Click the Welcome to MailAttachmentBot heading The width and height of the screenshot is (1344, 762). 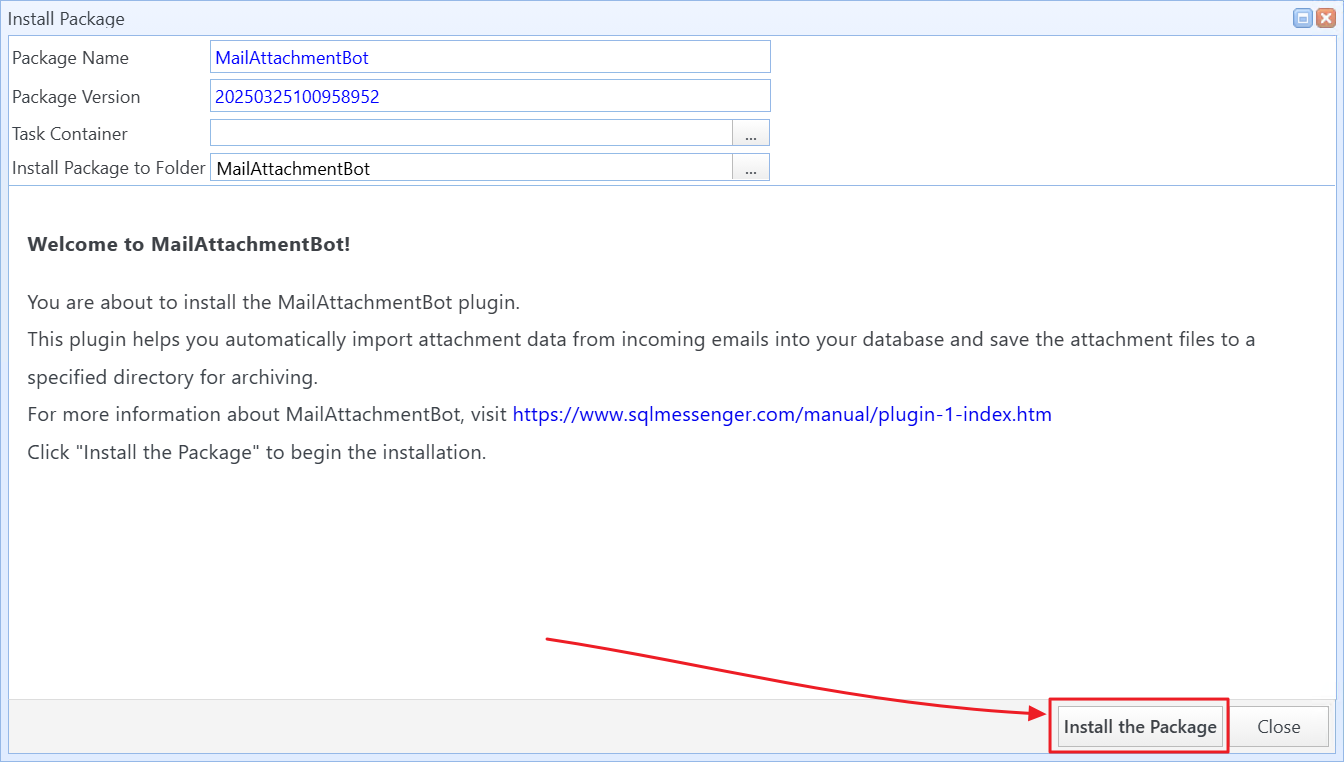tap(189, 245)
